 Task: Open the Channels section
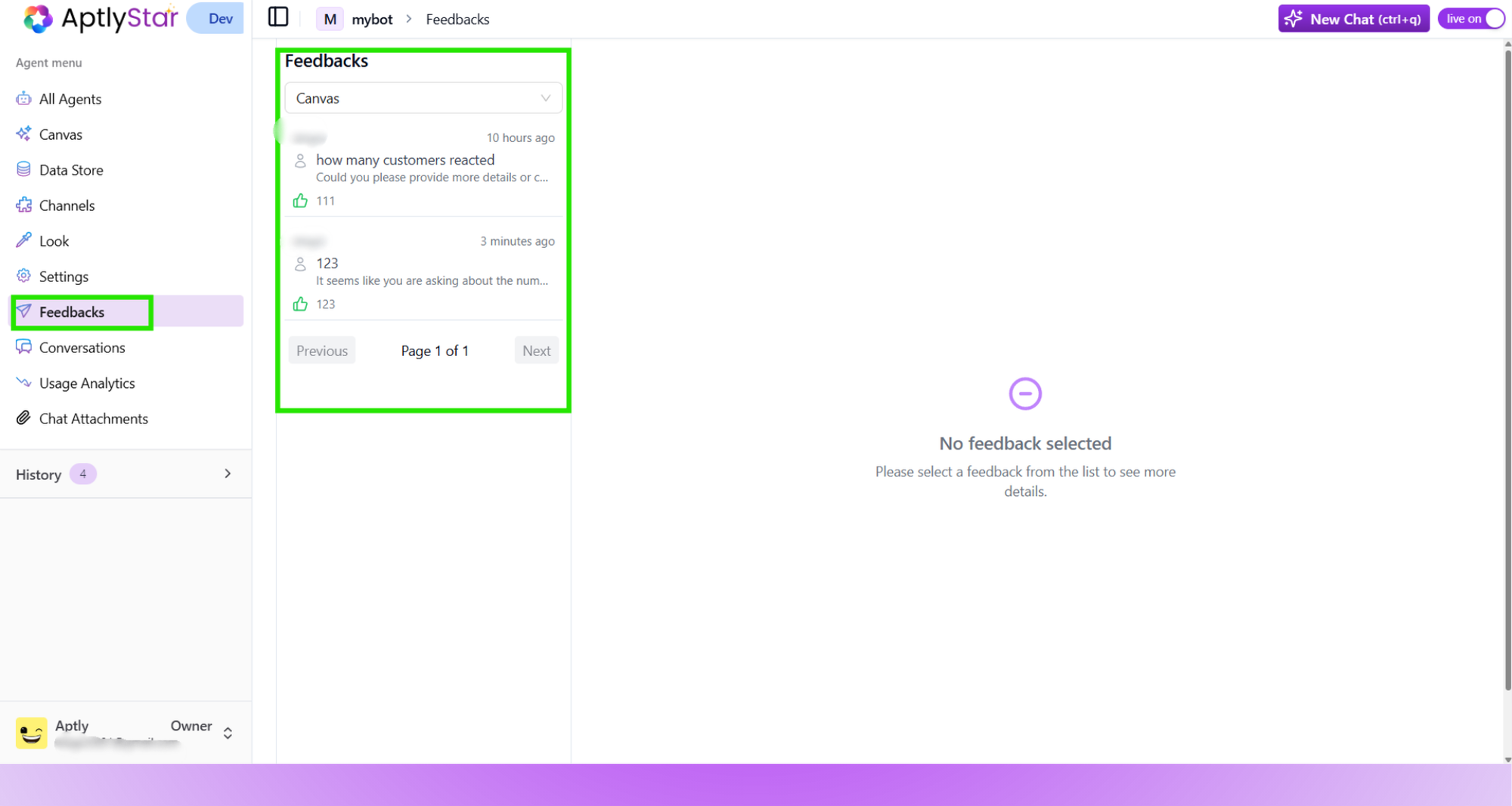click(67, 205)
